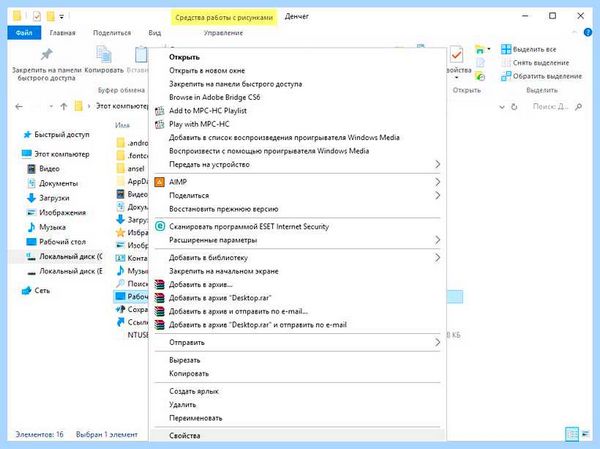Choose "Открыть" in the context menu
Viewport: 600px width, 449px height.
(x=297, y=57)
